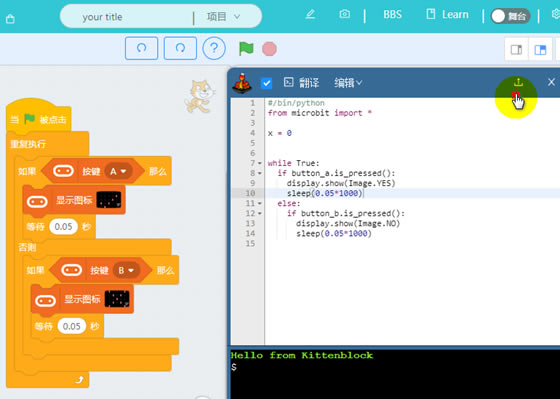560x399 pixels.
Task: Click the camera screenshot icon
Action: pos(345,14)
